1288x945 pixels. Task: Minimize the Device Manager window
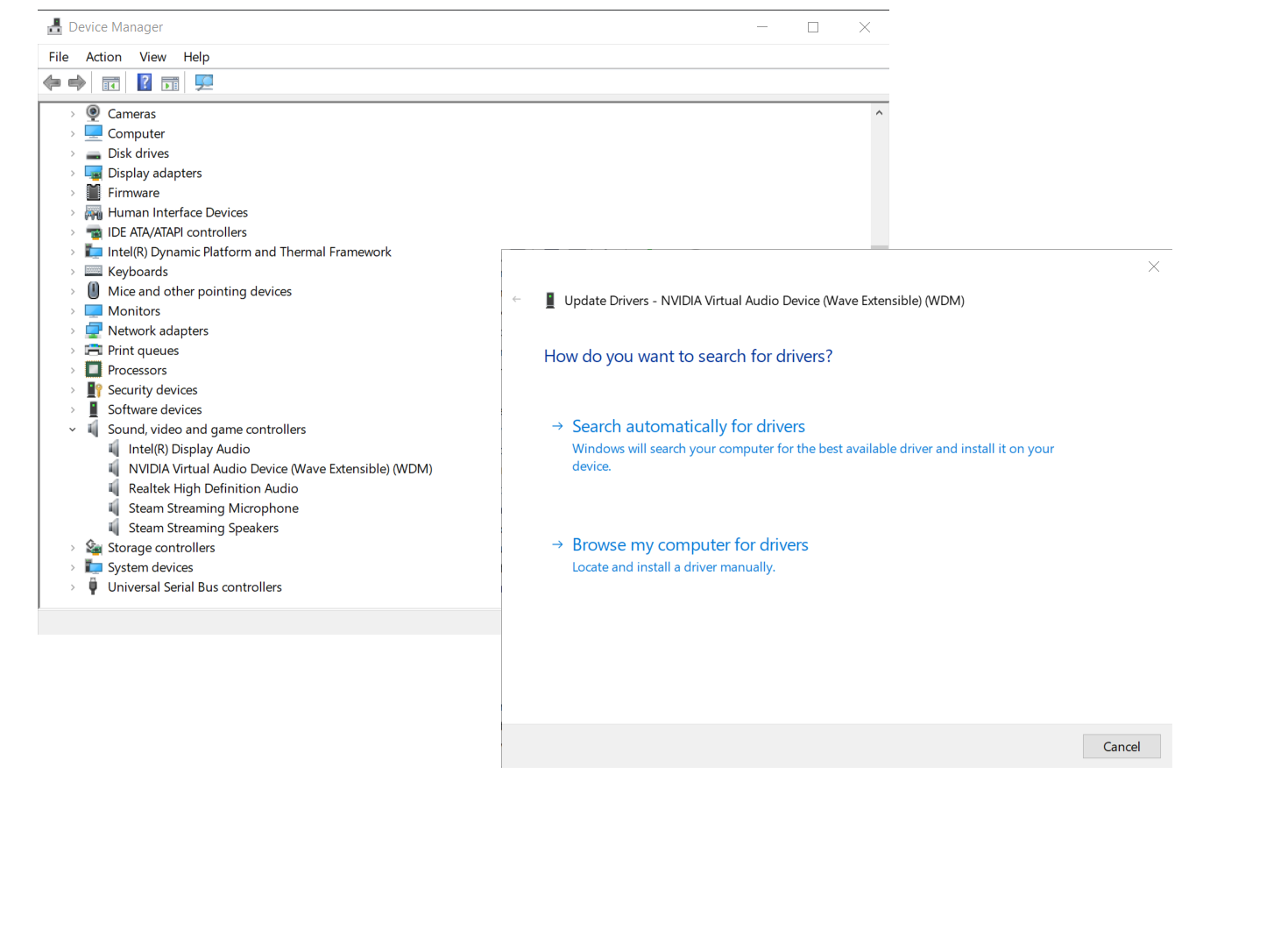[x=762, y=27]
